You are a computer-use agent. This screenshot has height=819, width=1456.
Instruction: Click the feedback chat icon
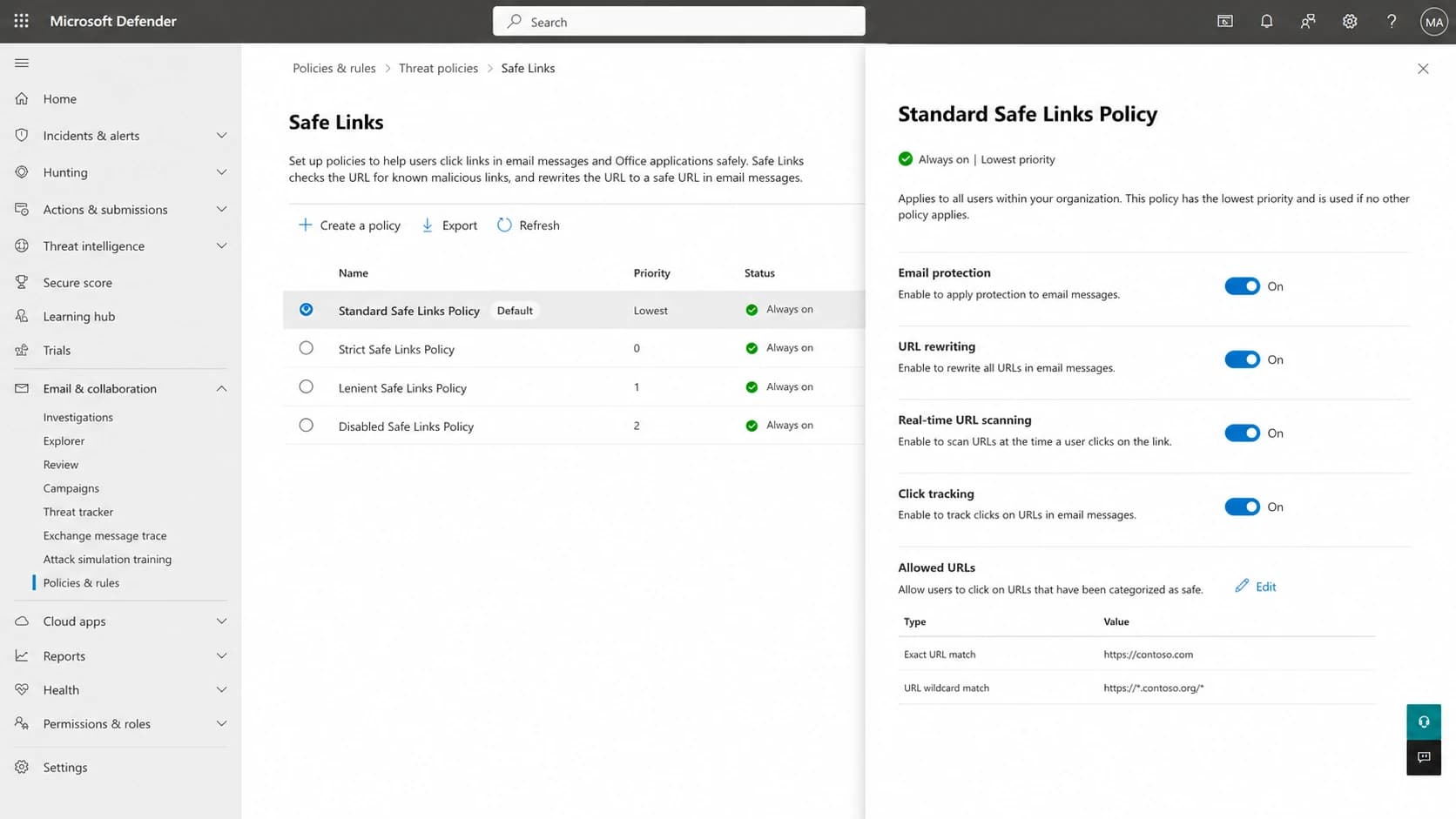(x=1424, y=757)
